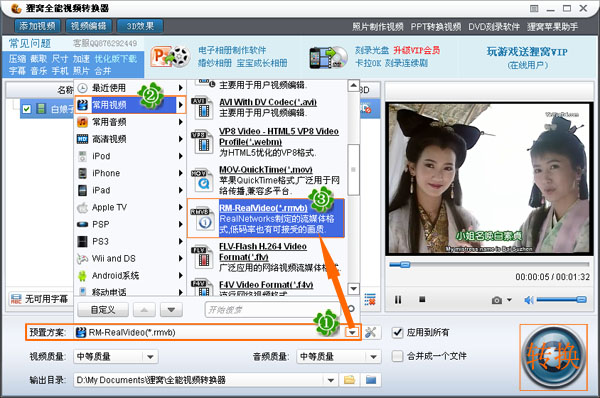The width and height of the screenshot is (600, 398).
Task: Select Android系统 category
Action: pyautogui.click(x=130, y=276)
